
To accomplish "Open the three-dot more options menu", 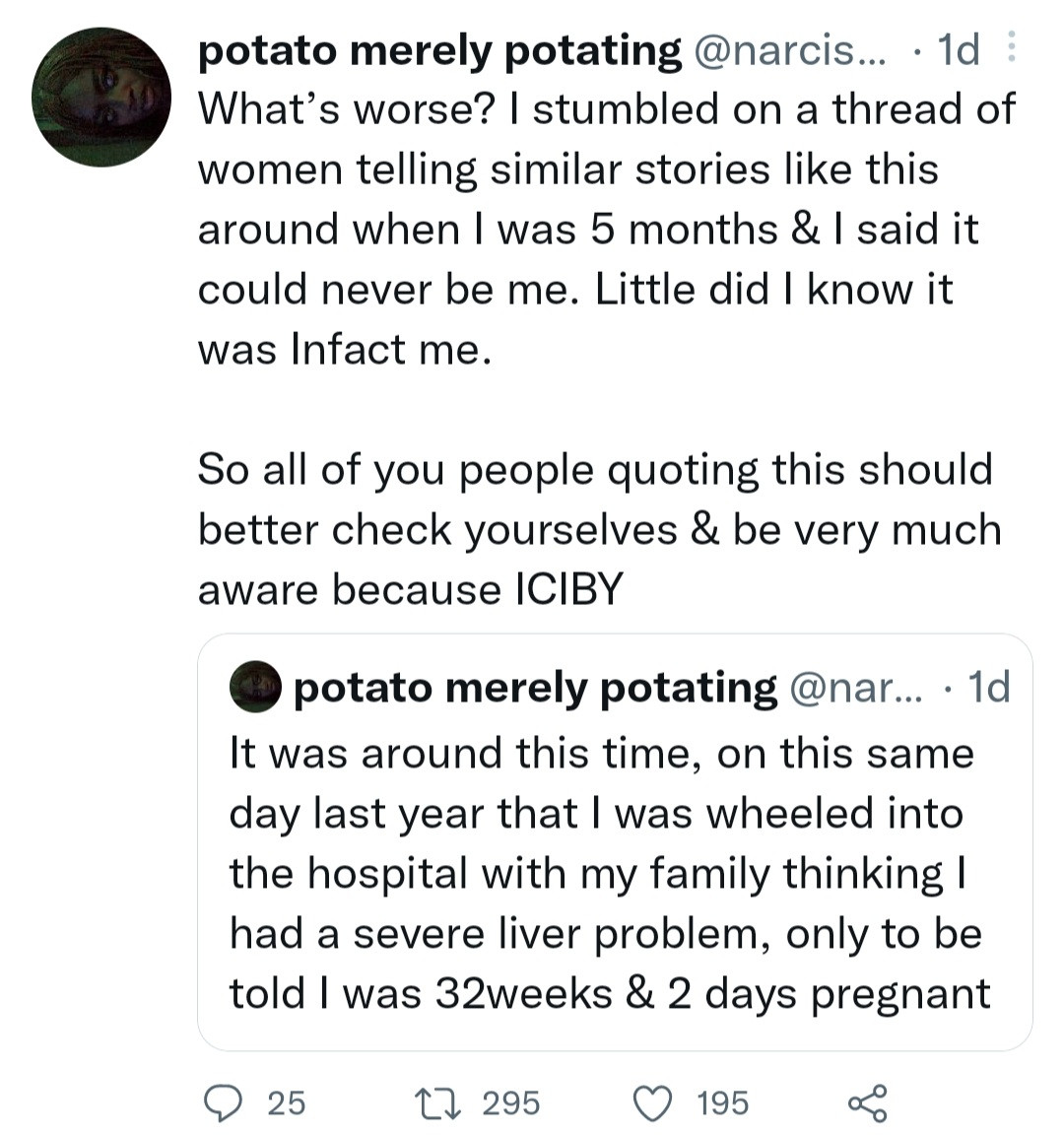I will pos(1011,47).
